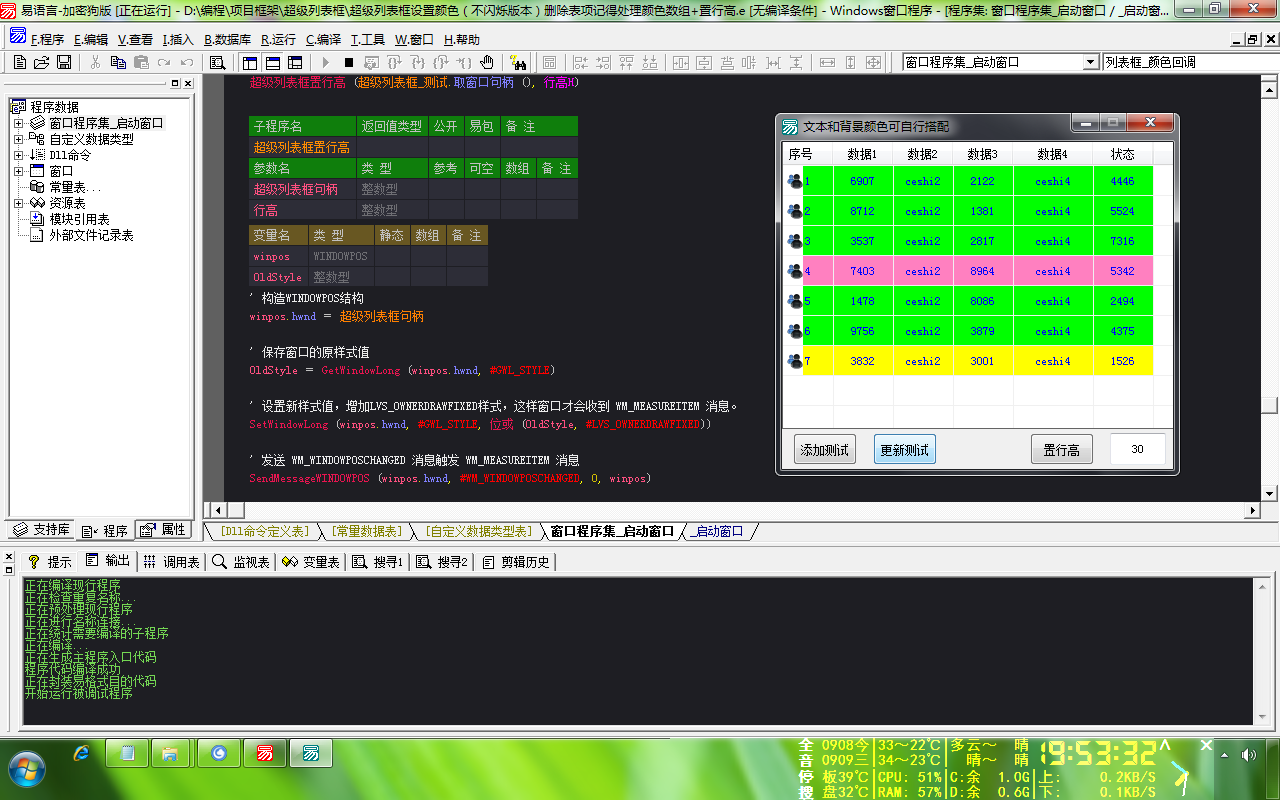Viewport: 1280px width, 800px height.
Task: Click the 置行高 button
Action: pyautogui.click(x=1061, y=450)
